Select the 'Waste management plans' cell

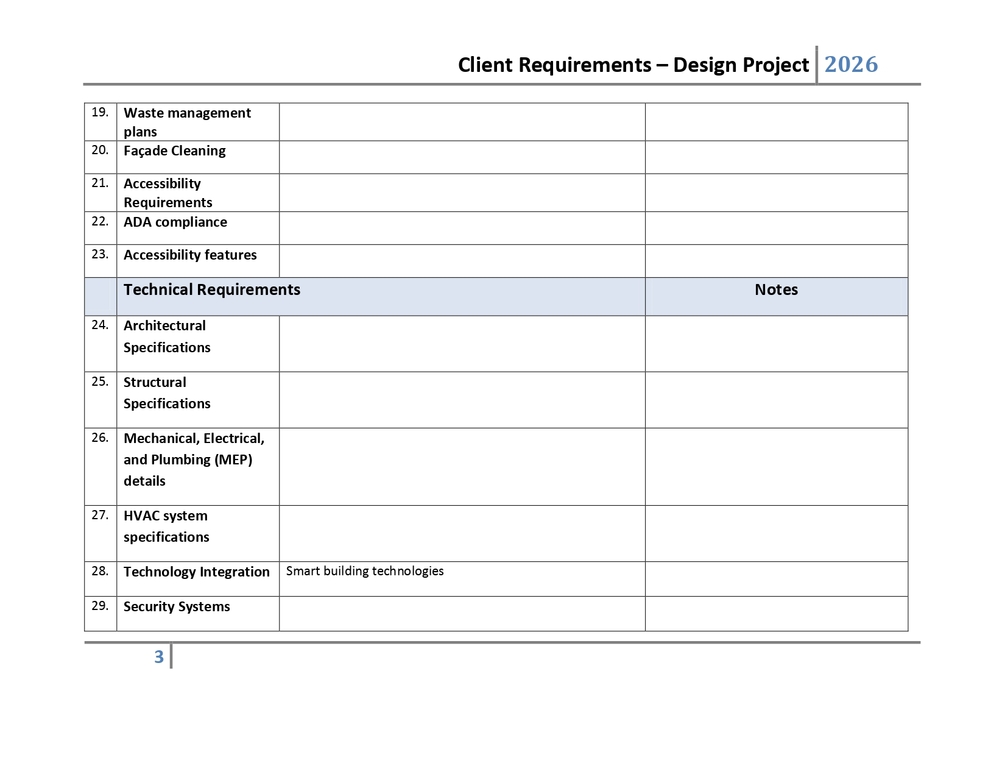tap(198, 122)
